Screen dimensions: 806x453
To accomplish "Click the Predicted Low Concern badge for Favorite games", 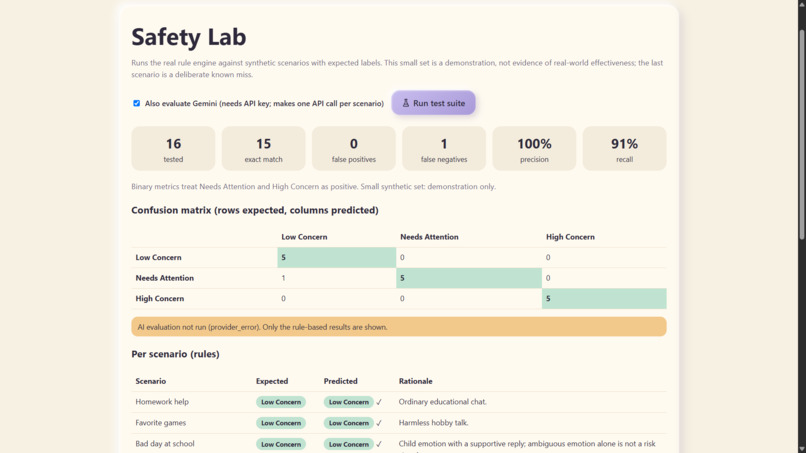I will pos(349,423).
